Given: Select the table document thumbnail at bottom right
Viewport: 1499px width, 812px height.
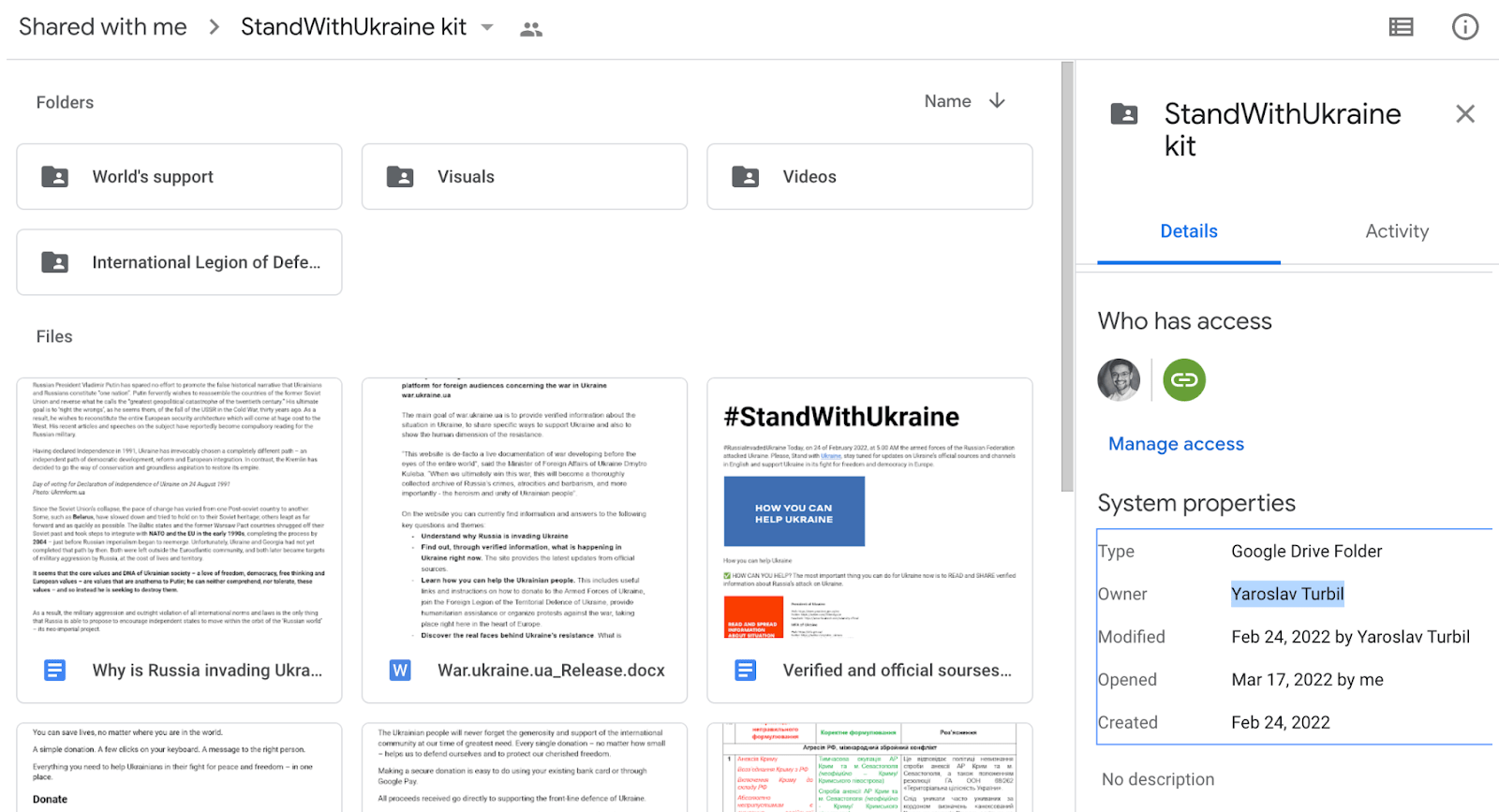Looking at the screenshot, I should point(869,767).
